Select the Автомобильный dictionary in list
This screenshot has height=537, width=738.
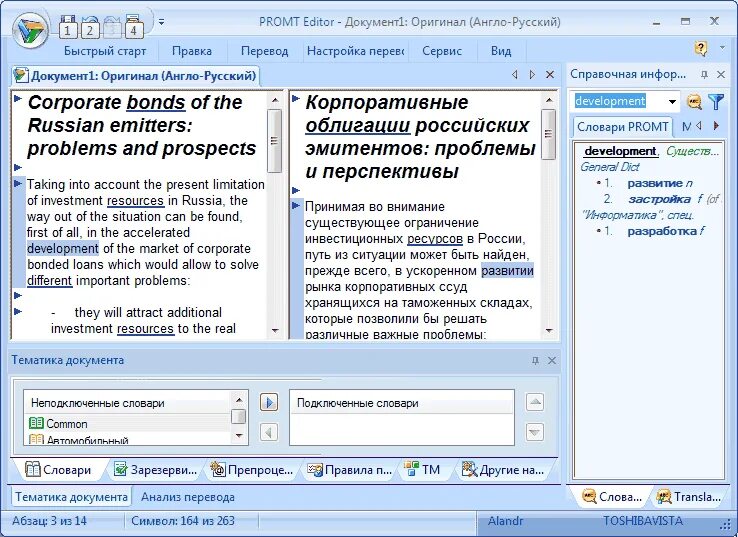pyautogui.click(x=128, y=440)
